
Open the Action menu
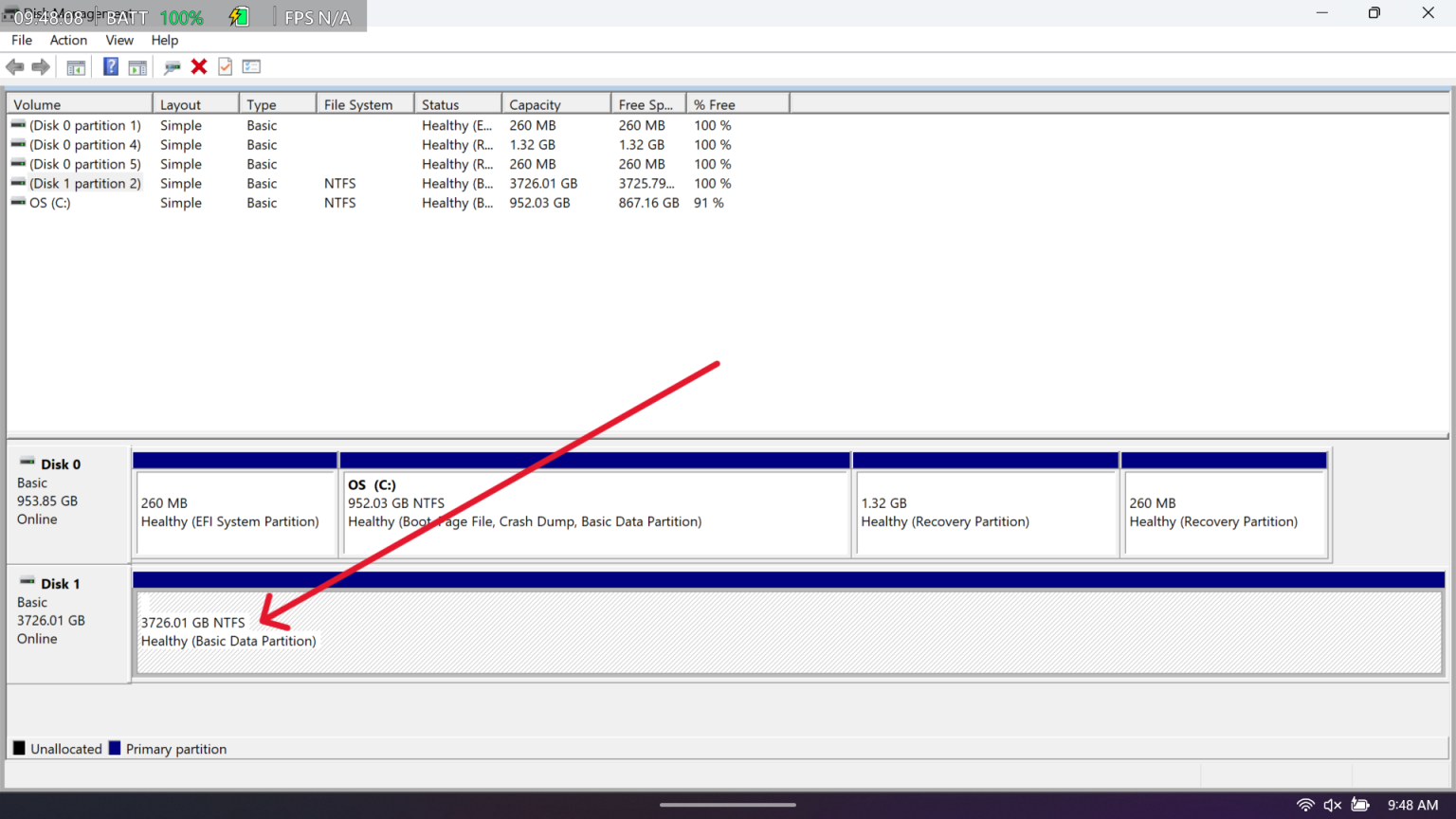point(68,40)
